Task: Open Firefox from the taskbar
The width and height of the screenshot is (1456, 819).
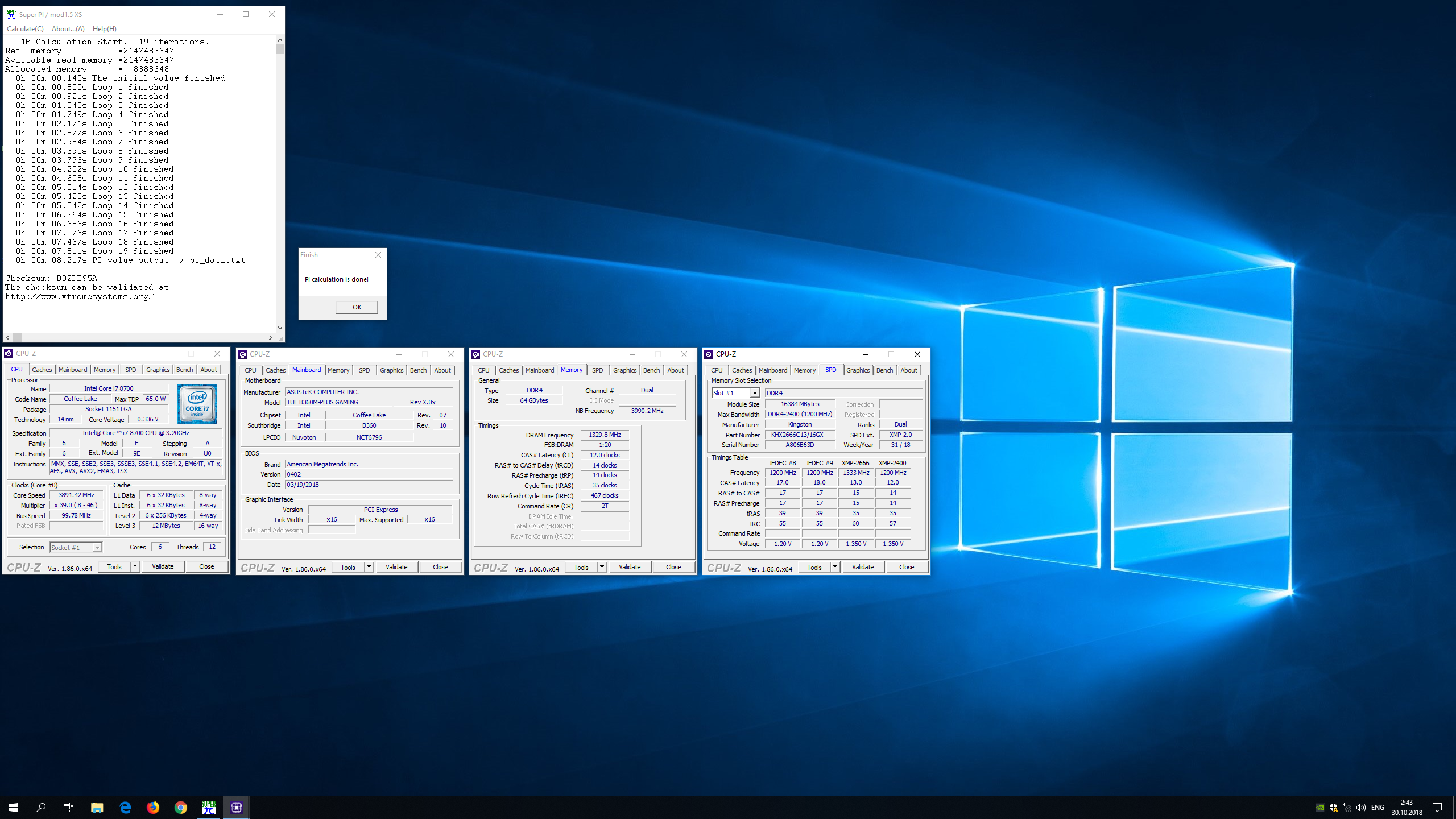Action: (153, 807)
